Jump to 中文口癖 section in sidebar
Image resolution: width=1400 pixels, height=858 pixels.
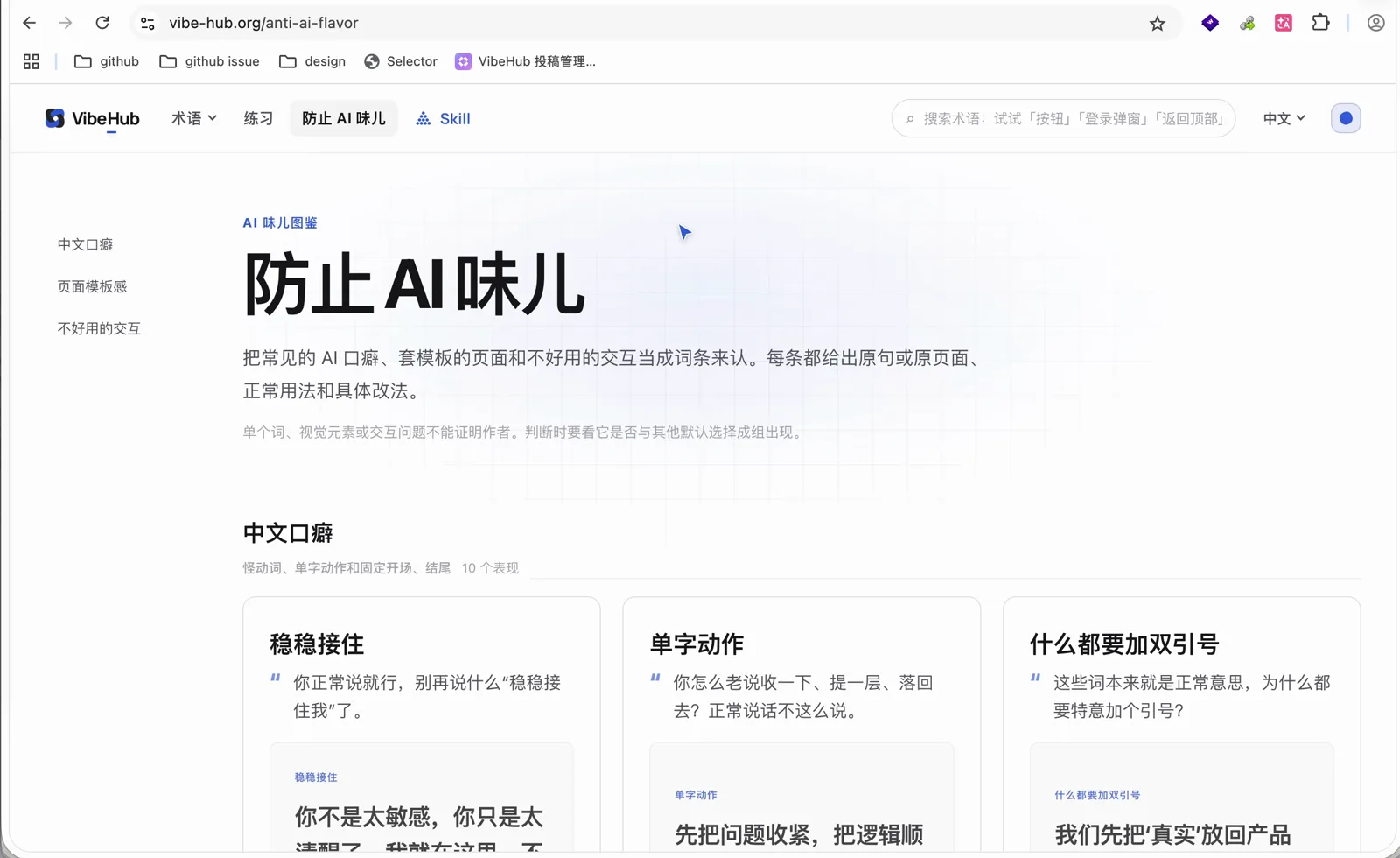[85, 244]
